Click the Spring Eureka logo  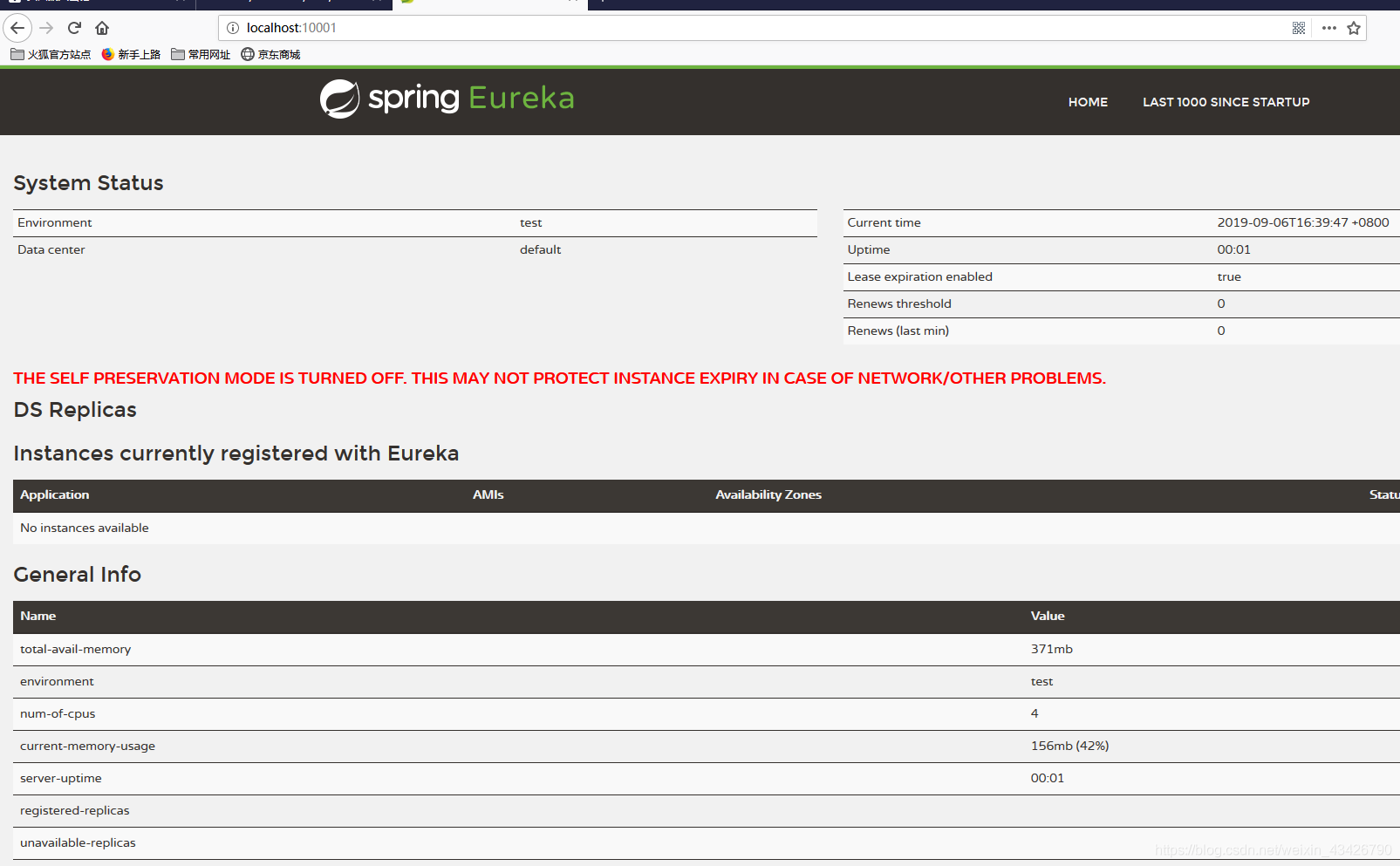click(x=447, y=99)
